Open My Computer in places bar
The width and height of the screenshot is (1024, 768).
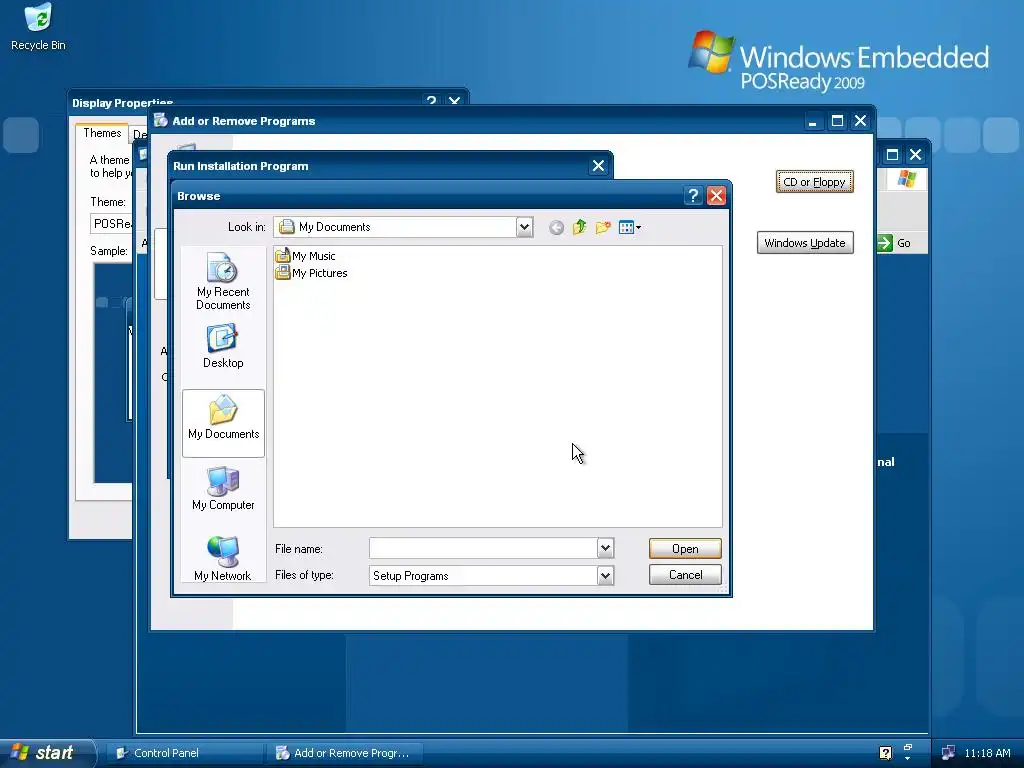coord(223,488)
